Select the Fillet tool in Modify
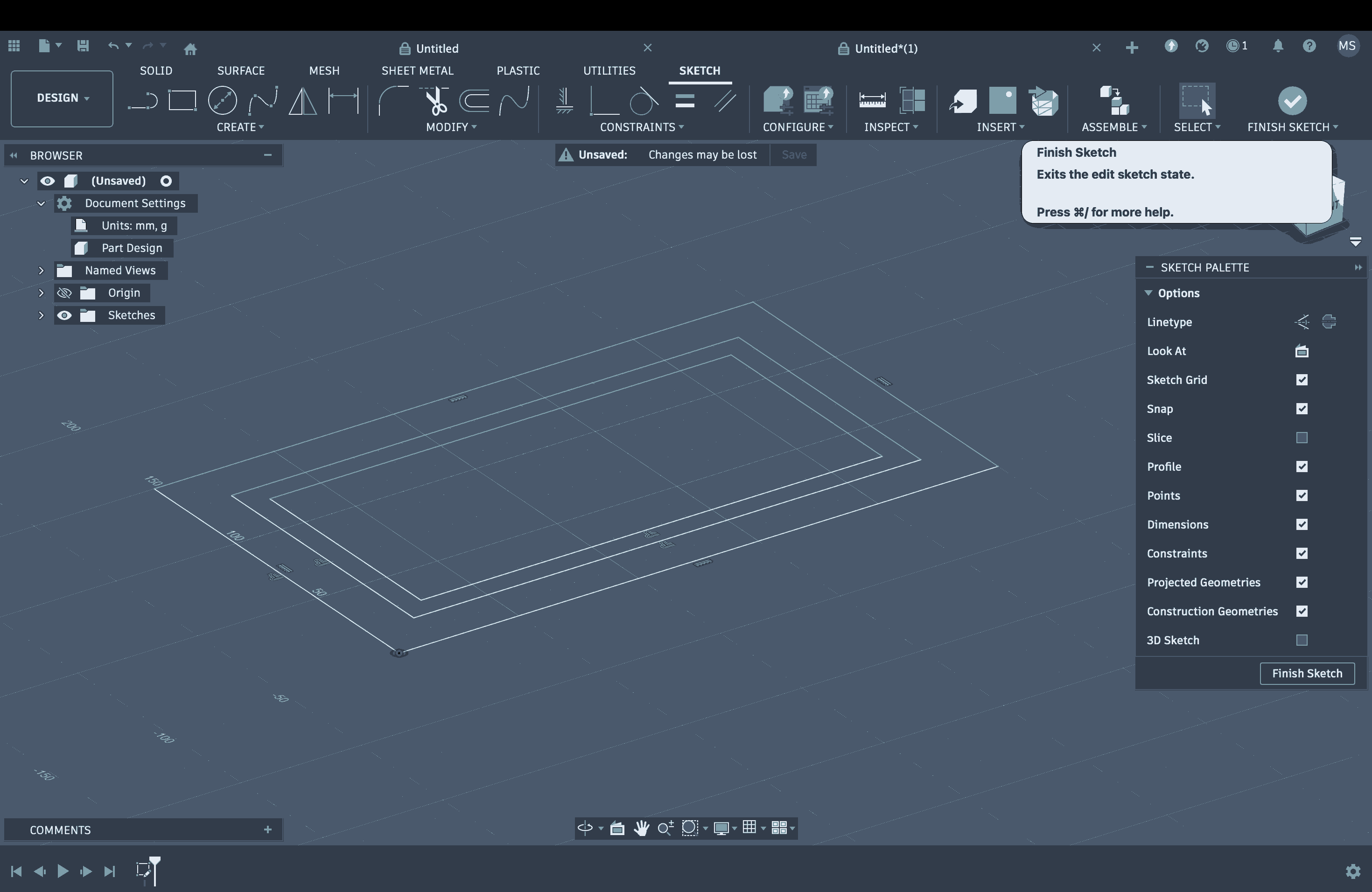This screenshot has height=892, width=1372. point(392,101)
